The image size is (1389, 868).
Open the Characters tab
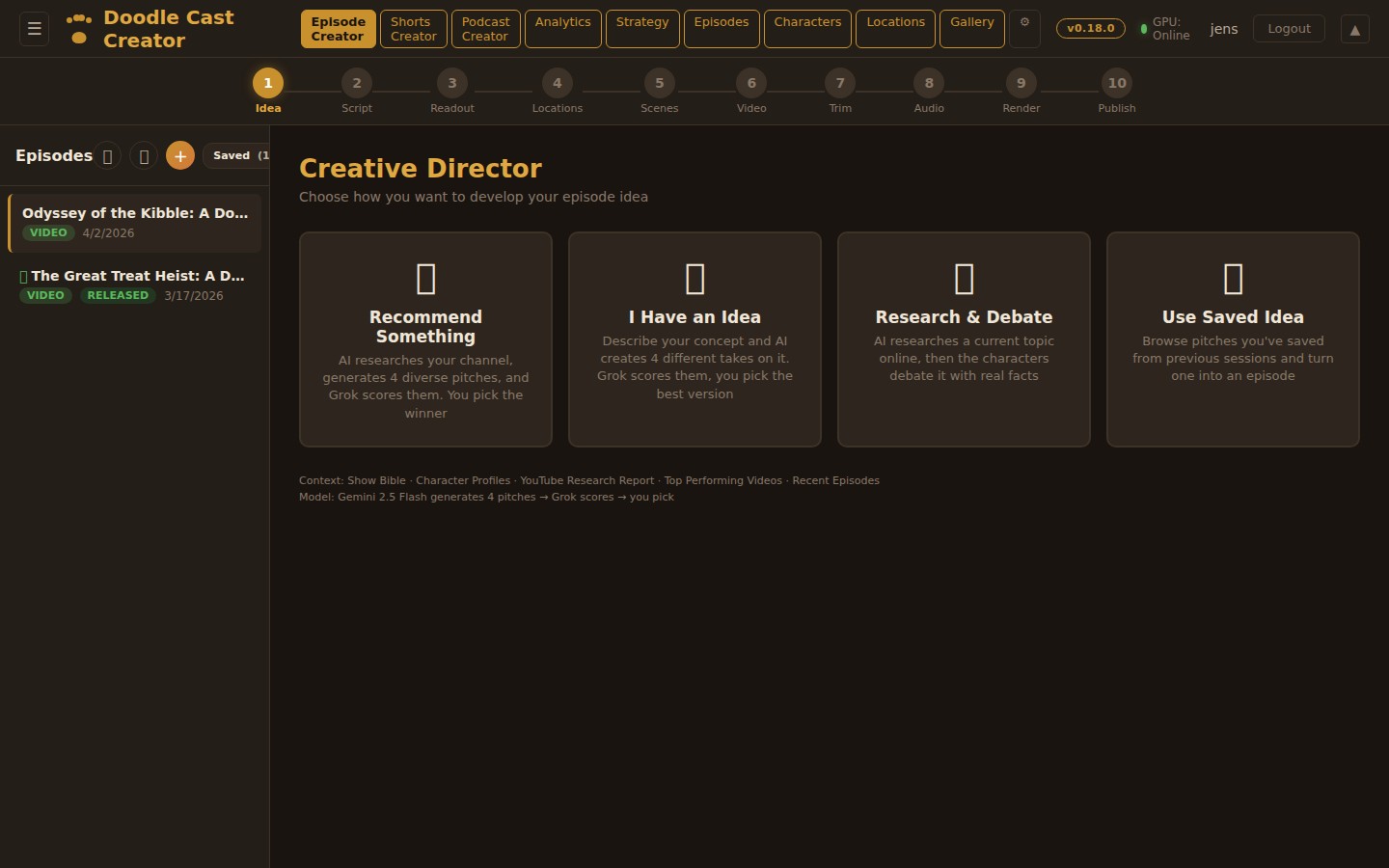click(x=807, y=29)
